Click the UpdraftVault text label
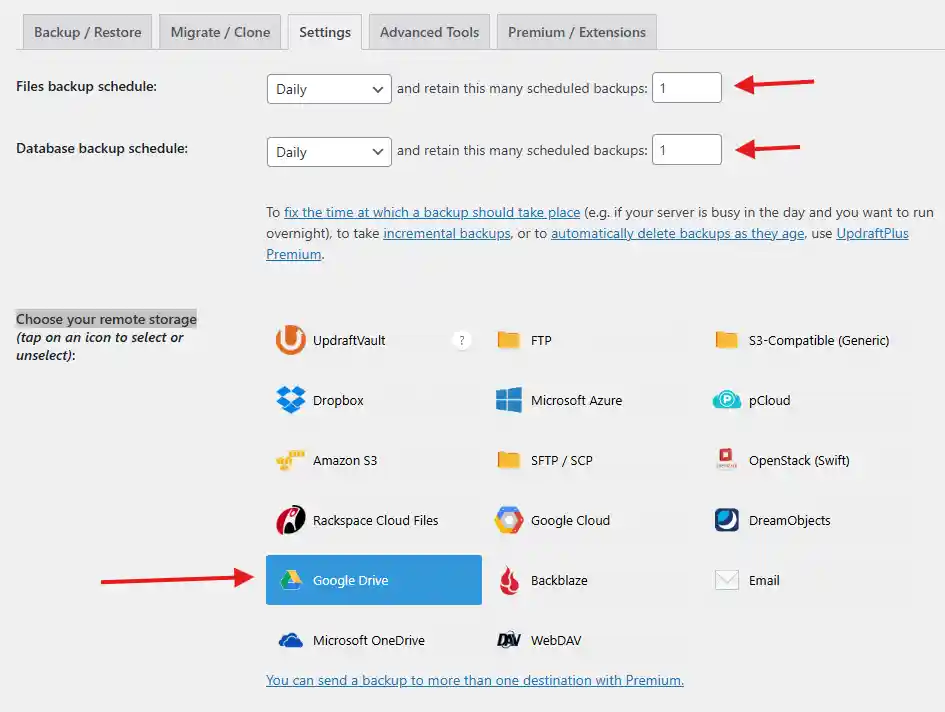 coord(349,341)
